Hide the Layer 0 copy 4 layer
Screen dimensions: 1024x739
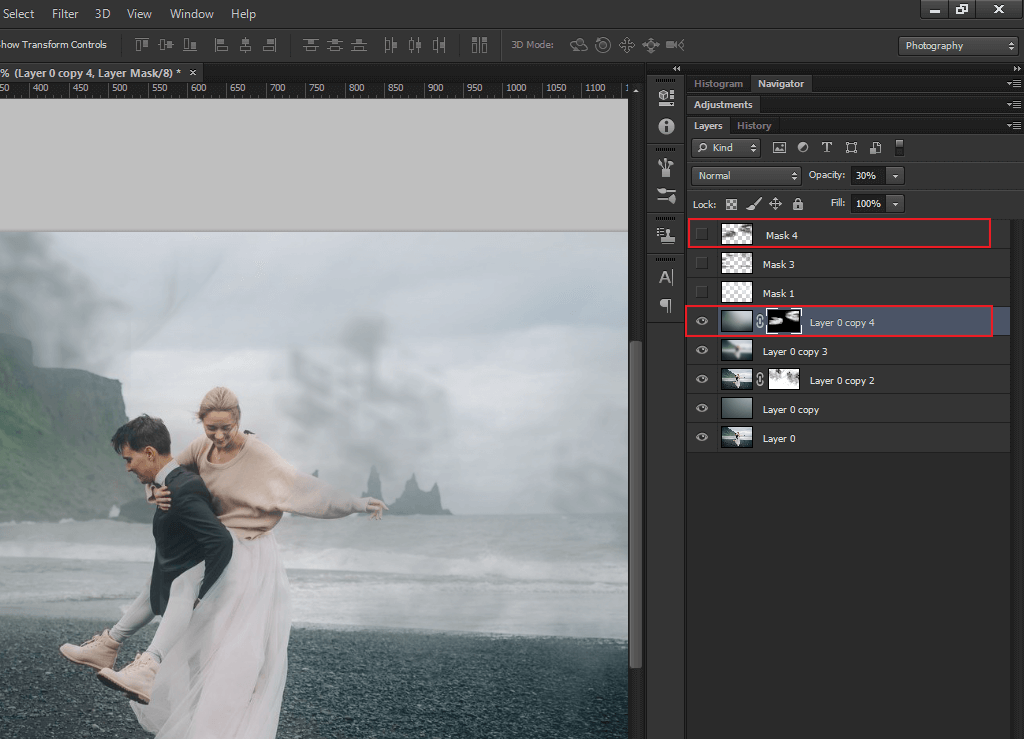[702, 321]
